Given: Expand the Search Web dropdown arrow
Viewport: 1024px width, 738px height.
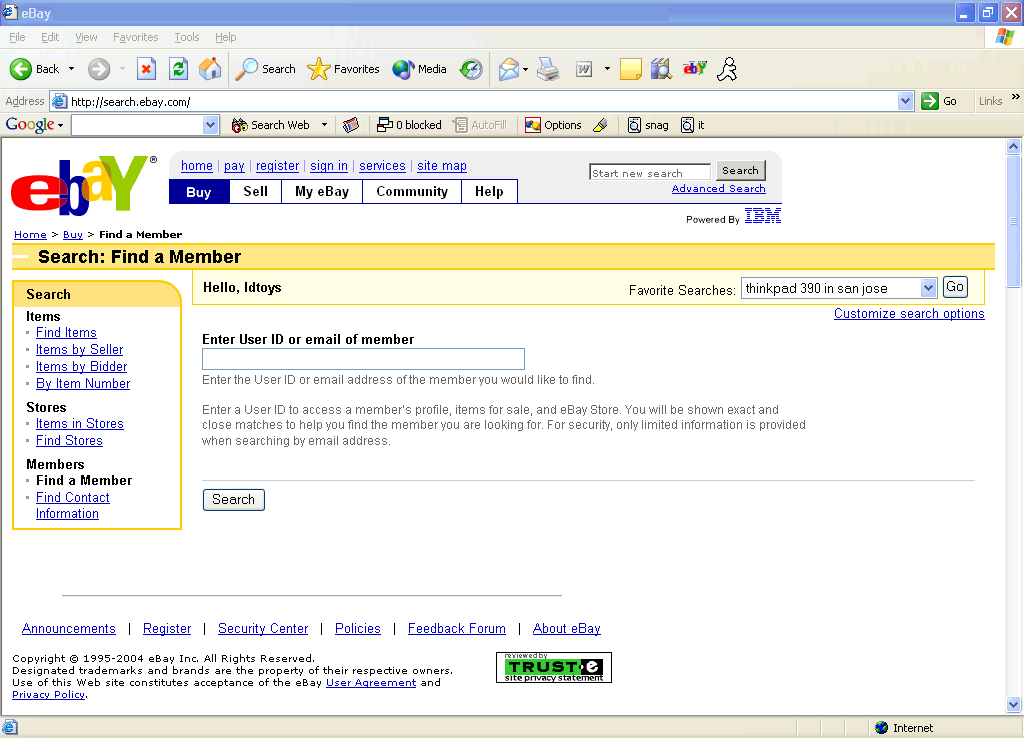Looking at the screenshot, I should coord(324,125).
